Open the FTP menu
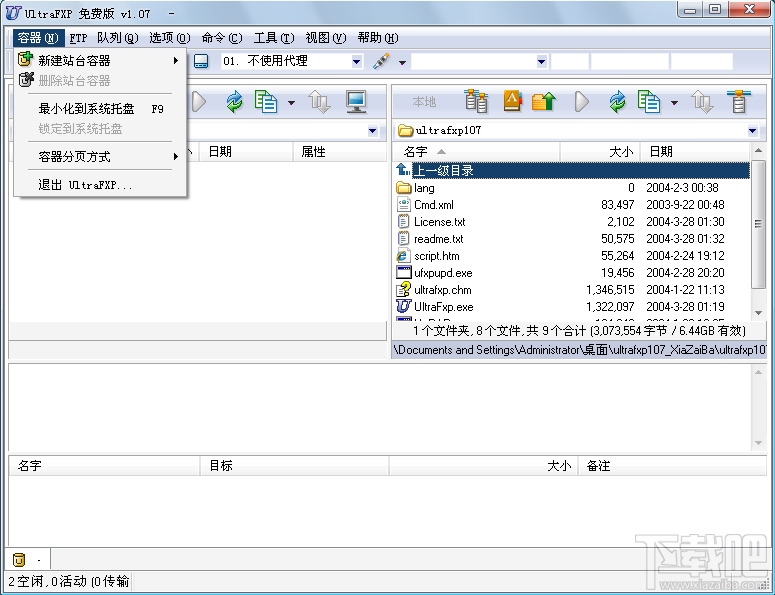The height and width of the screenshot is (595, 775). pyautogui.click(x=78, y=38)
